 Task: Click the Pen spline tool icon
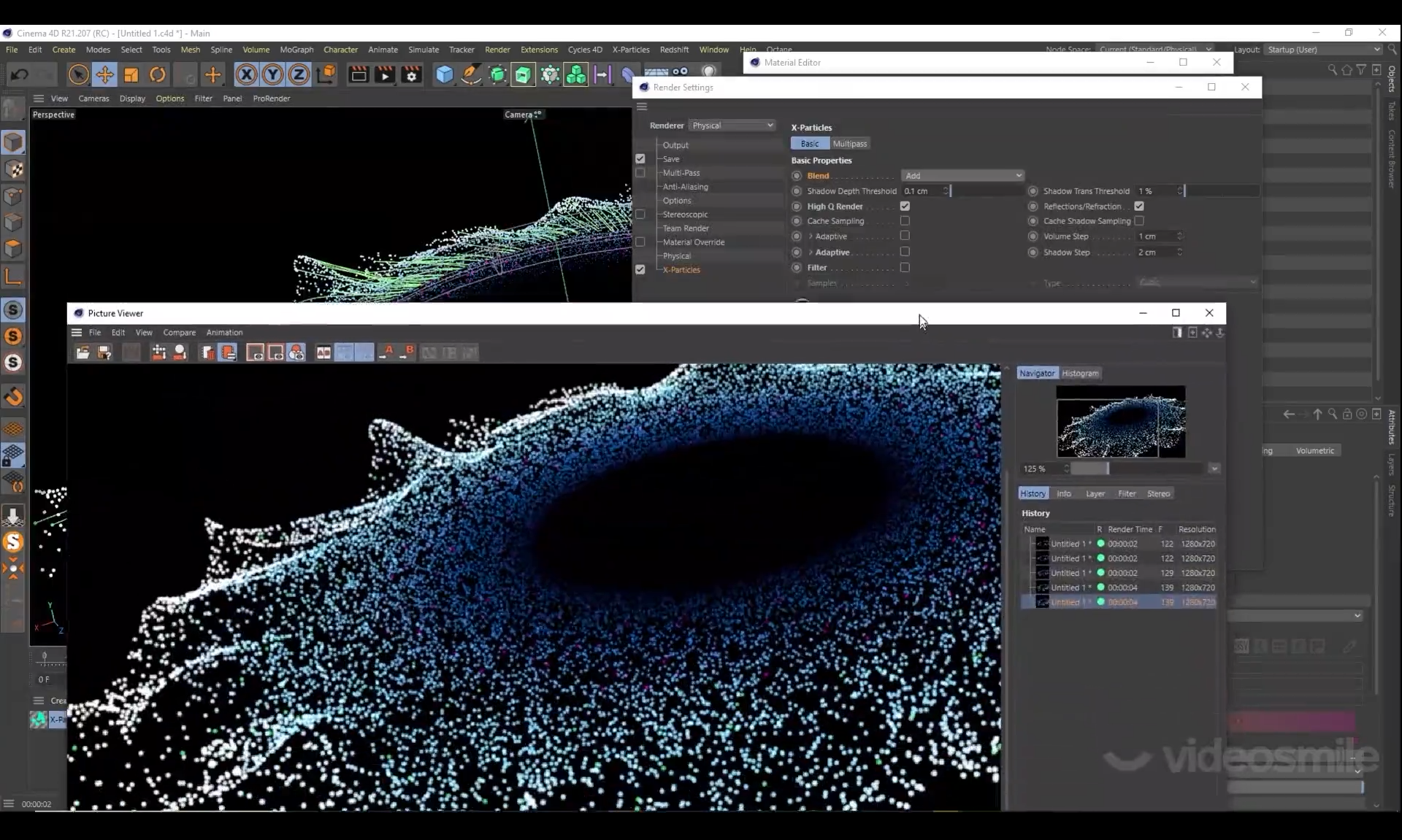[x=471, y=74]
